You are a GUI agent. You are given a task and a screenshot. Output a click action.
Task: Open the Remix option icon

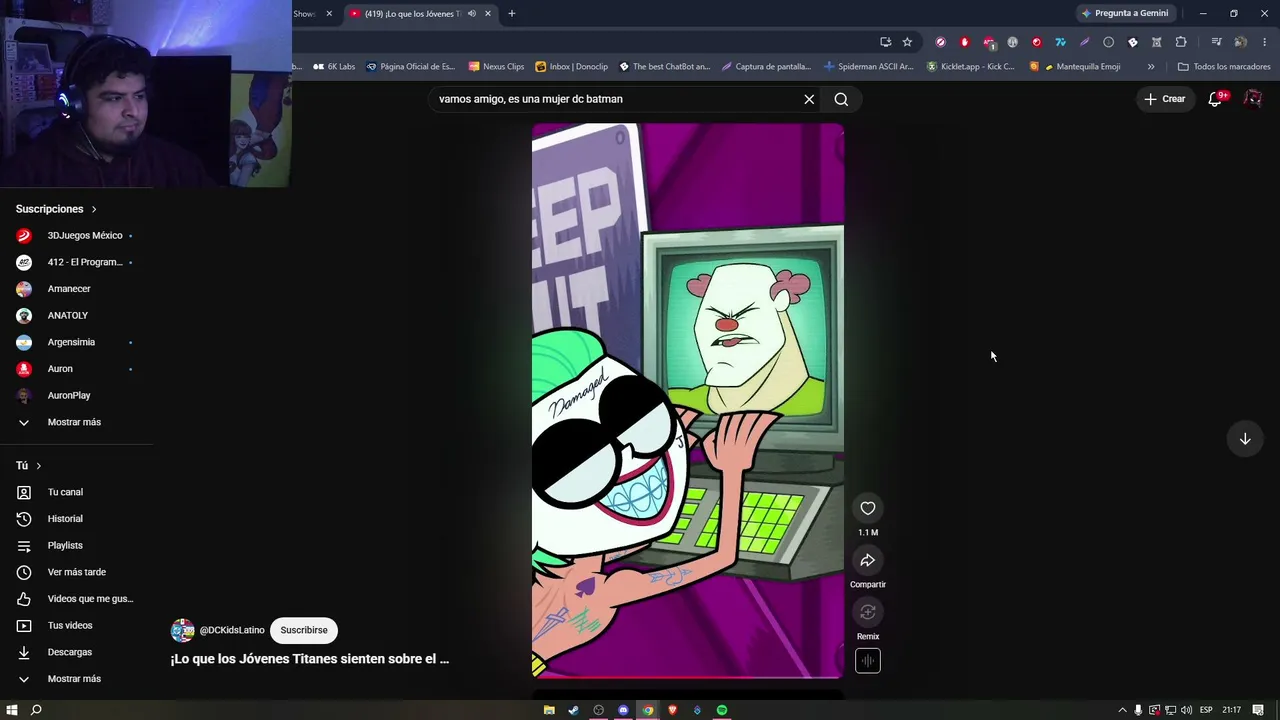click(x=868, y=612)
